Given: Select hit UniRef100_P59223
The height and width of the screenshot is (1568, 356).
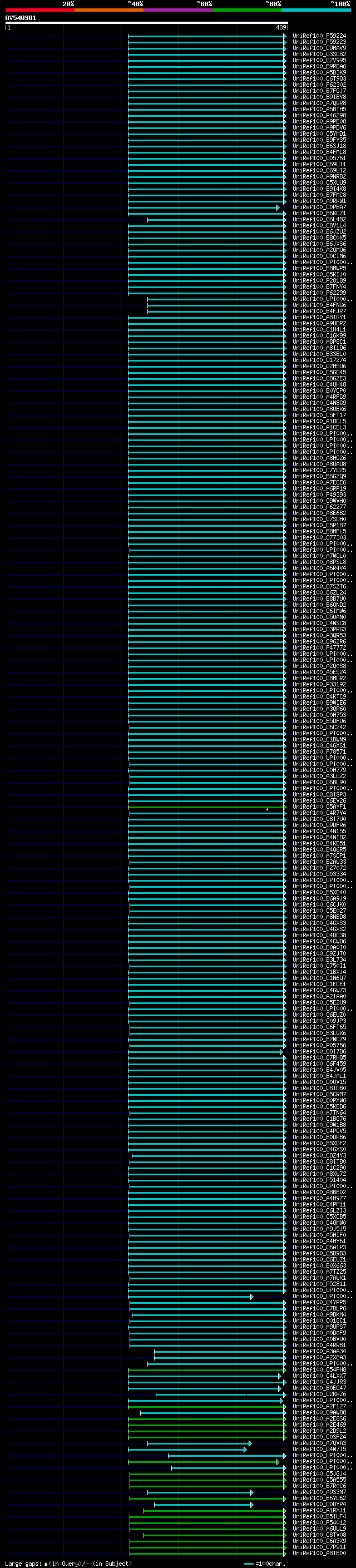Looking at the screenshot, I should pyautogui.click(x=319, y=42).
